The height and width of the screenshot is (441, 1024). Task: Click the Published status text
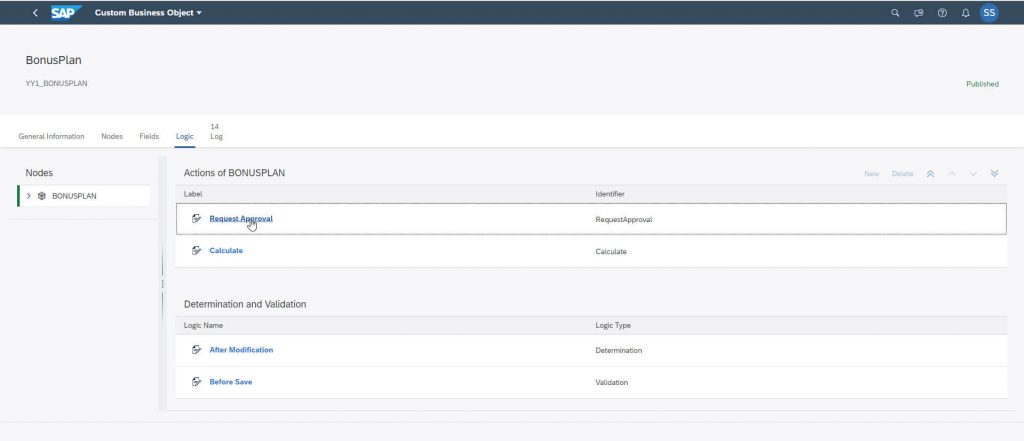(x=982, y=84)
